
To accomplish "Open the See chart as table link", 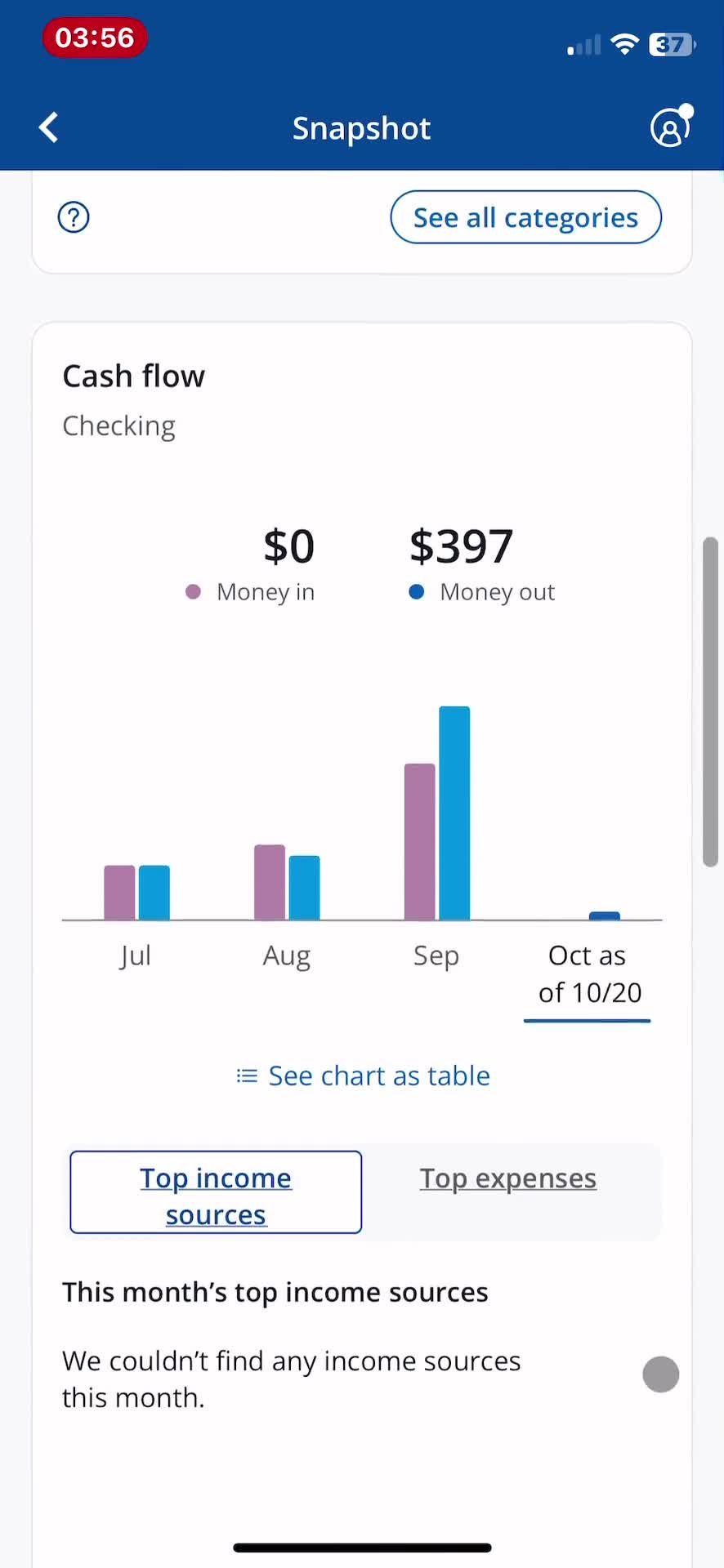I will 379,1076.
